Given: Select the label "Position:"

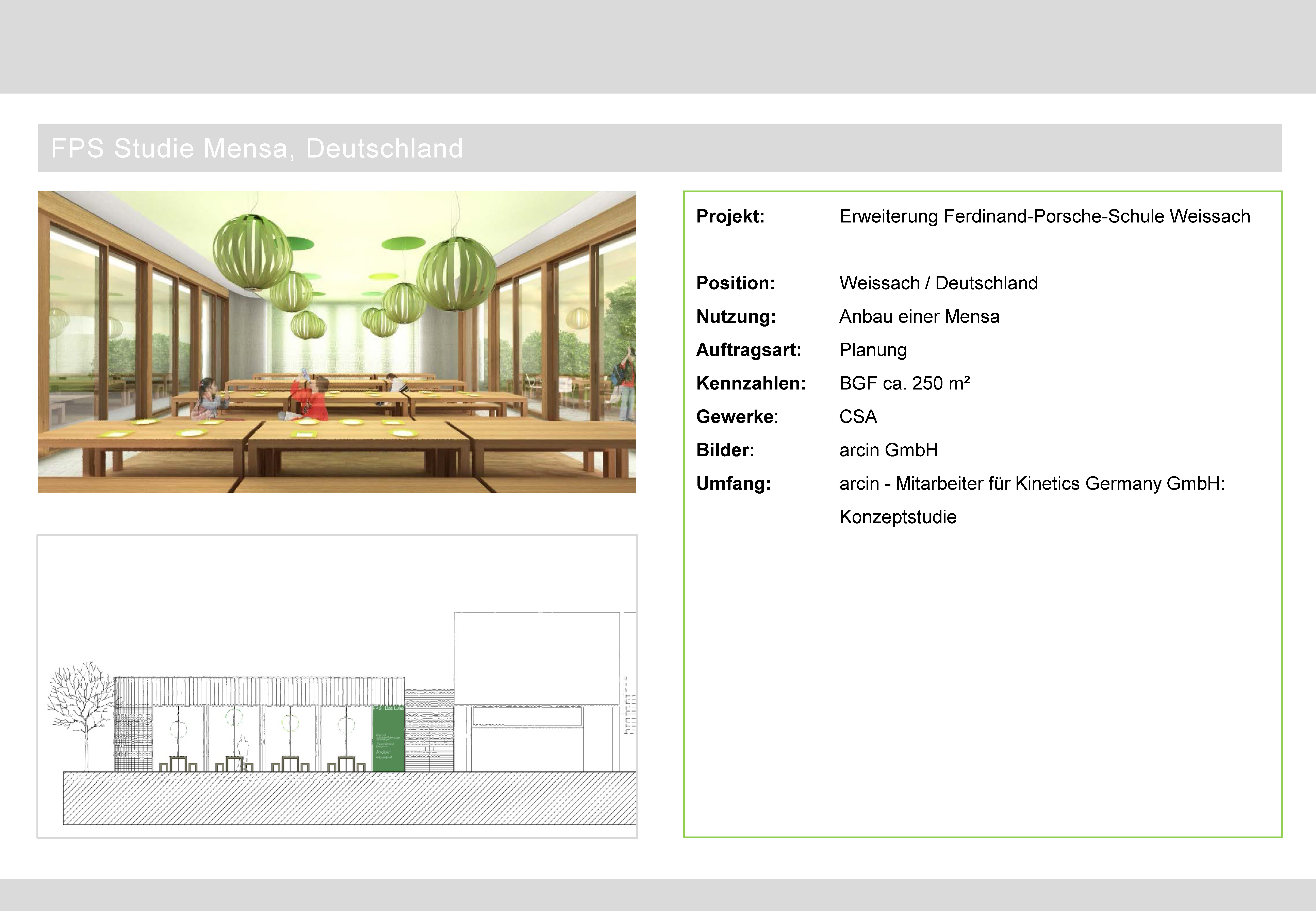Looking at the screenshot, I should click(736, 283).
